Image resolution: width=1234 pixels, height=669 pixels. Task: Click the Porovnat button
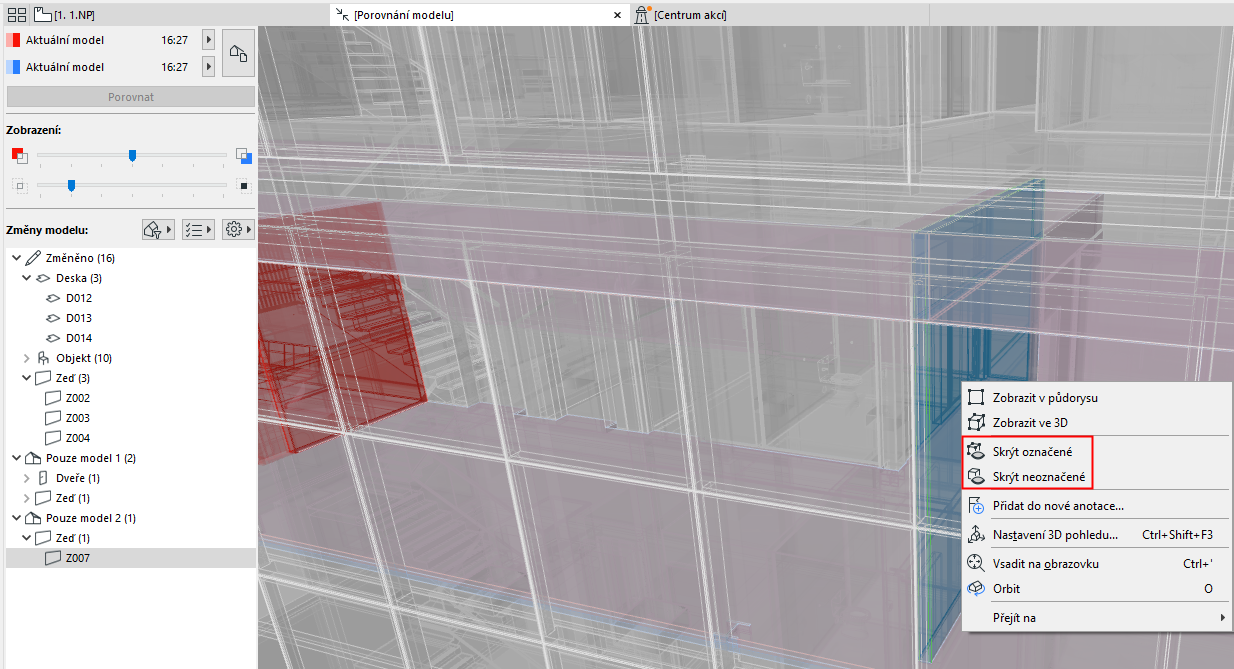coord(131,97)
